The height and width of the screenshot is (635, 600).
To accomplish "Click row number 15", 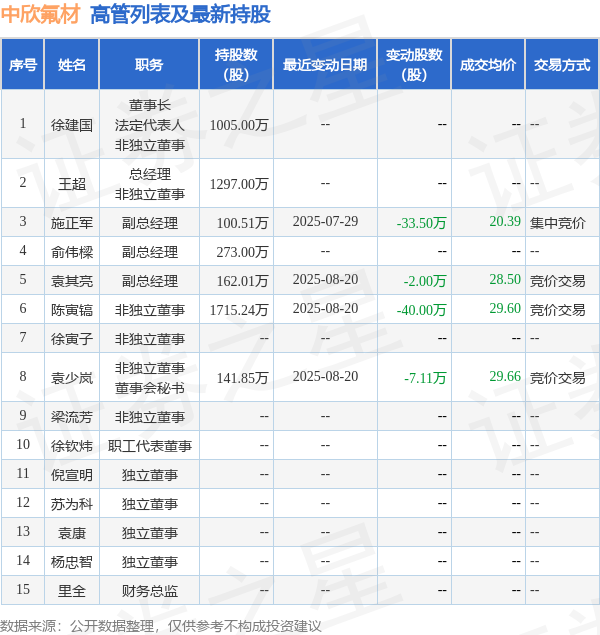I will 23,589.
